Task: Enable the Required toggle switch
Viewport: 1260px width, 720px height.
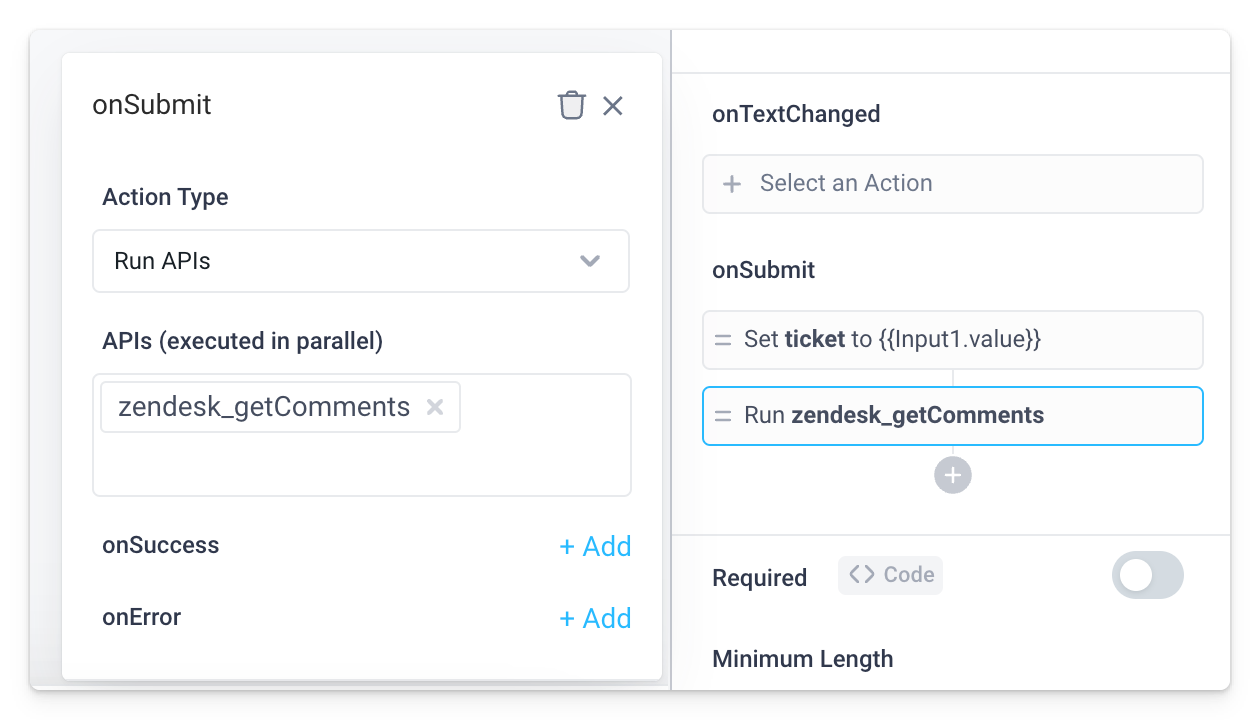Action: [x=1147, y=575]
